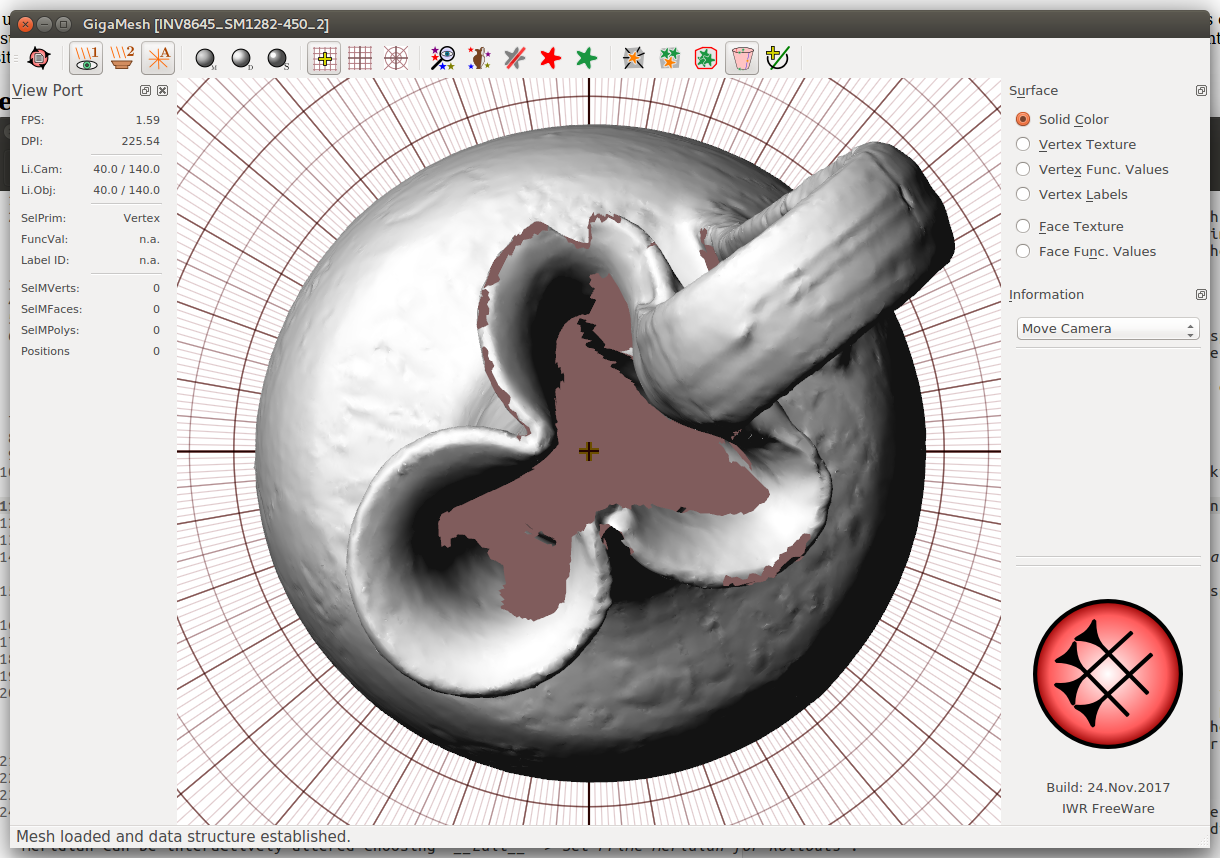This screenshot has width=1220, height=858.
Task: Select the sphere material icon labeled D
Action: tap(242, 58)
